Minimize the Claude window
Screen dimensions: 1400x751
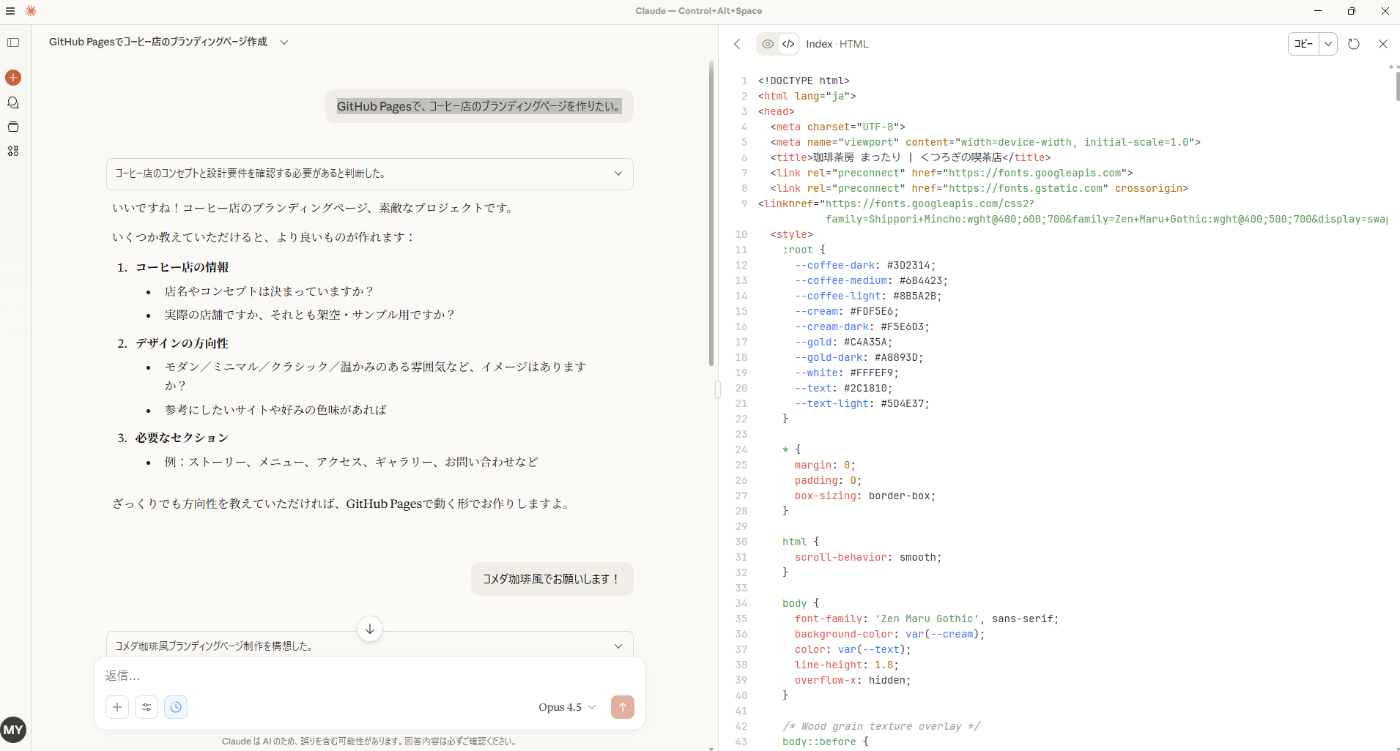pos(1317,11)
